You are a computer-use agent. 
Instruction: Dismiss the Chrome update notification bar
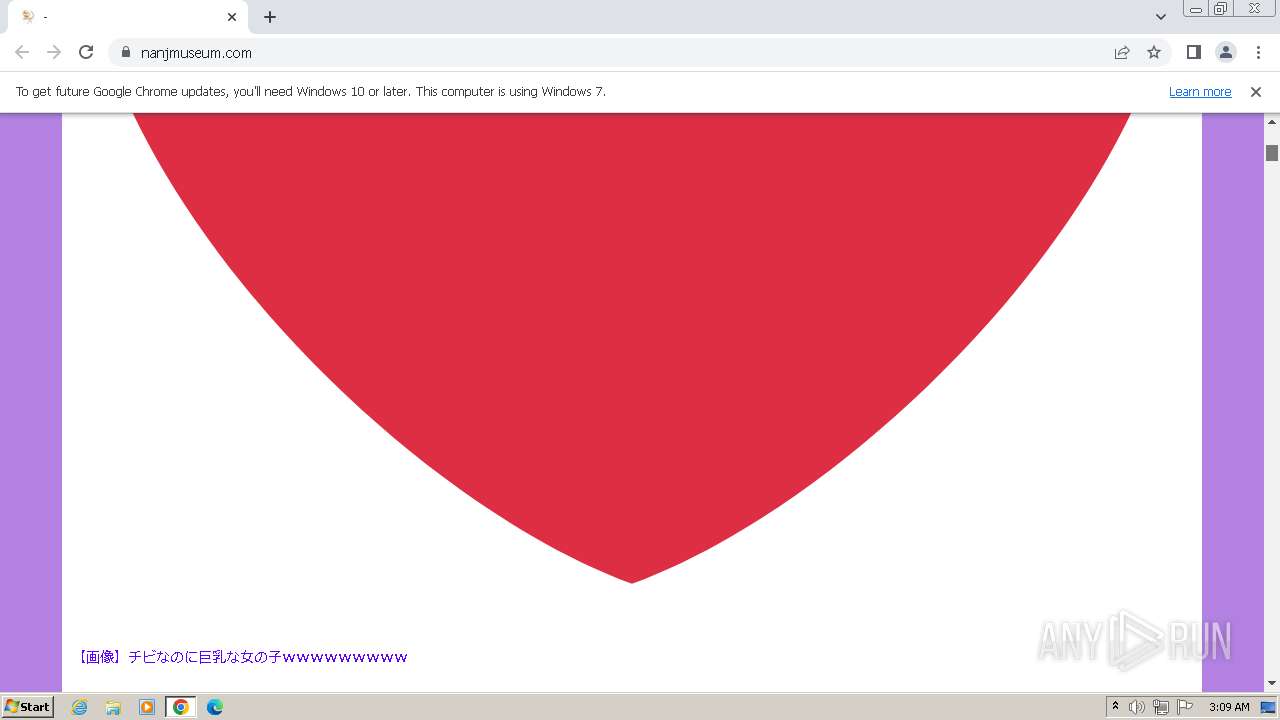tap(1256, 91)
